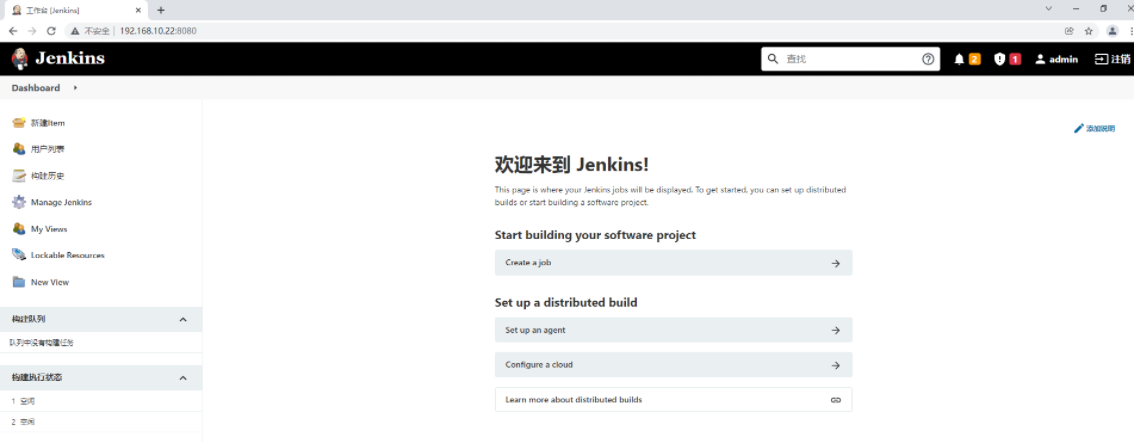Click the My Views icon
The width and height of the screenshot is (1134, 442).
click(x=19, y=229)
